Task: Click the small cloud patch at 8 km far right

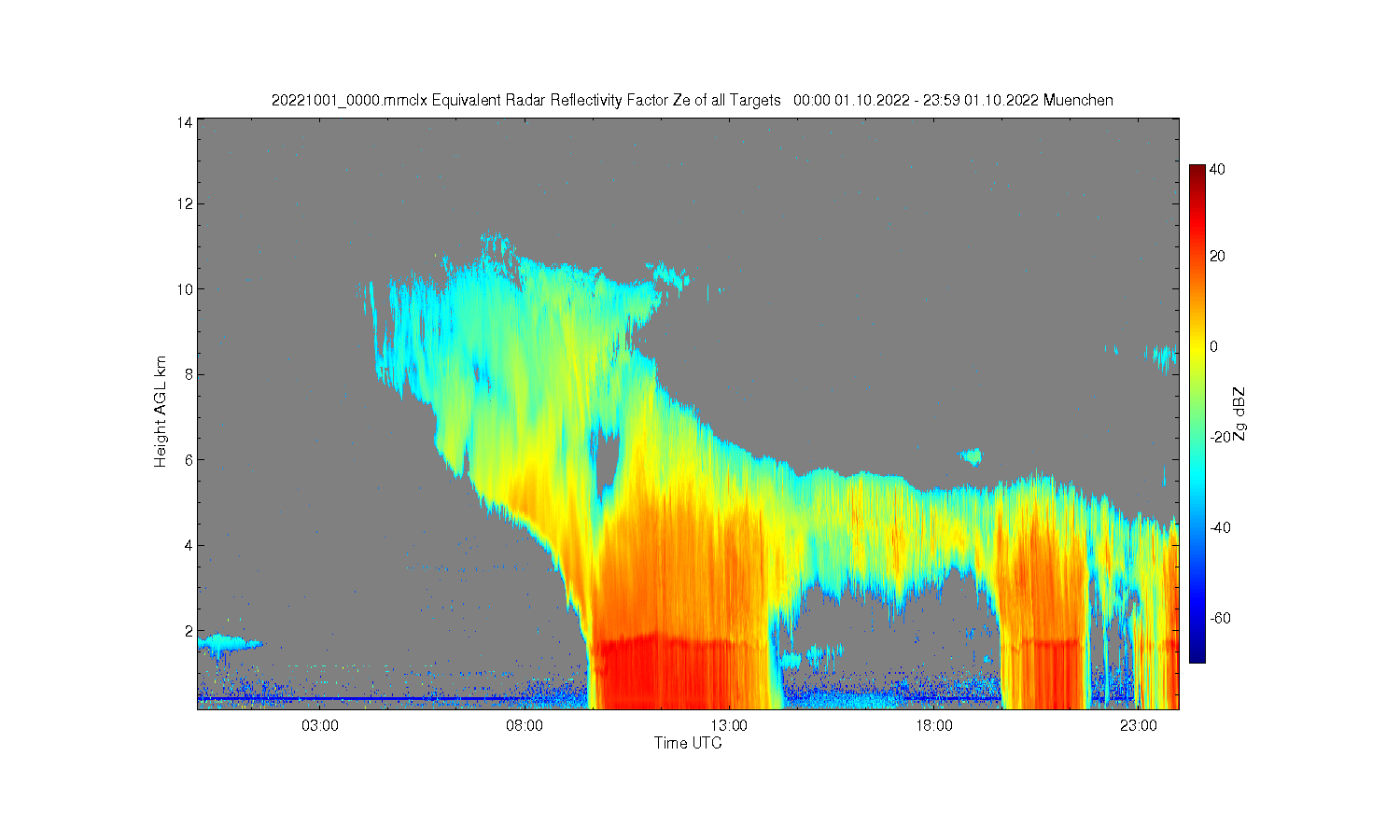Action: coord(1163,356)
